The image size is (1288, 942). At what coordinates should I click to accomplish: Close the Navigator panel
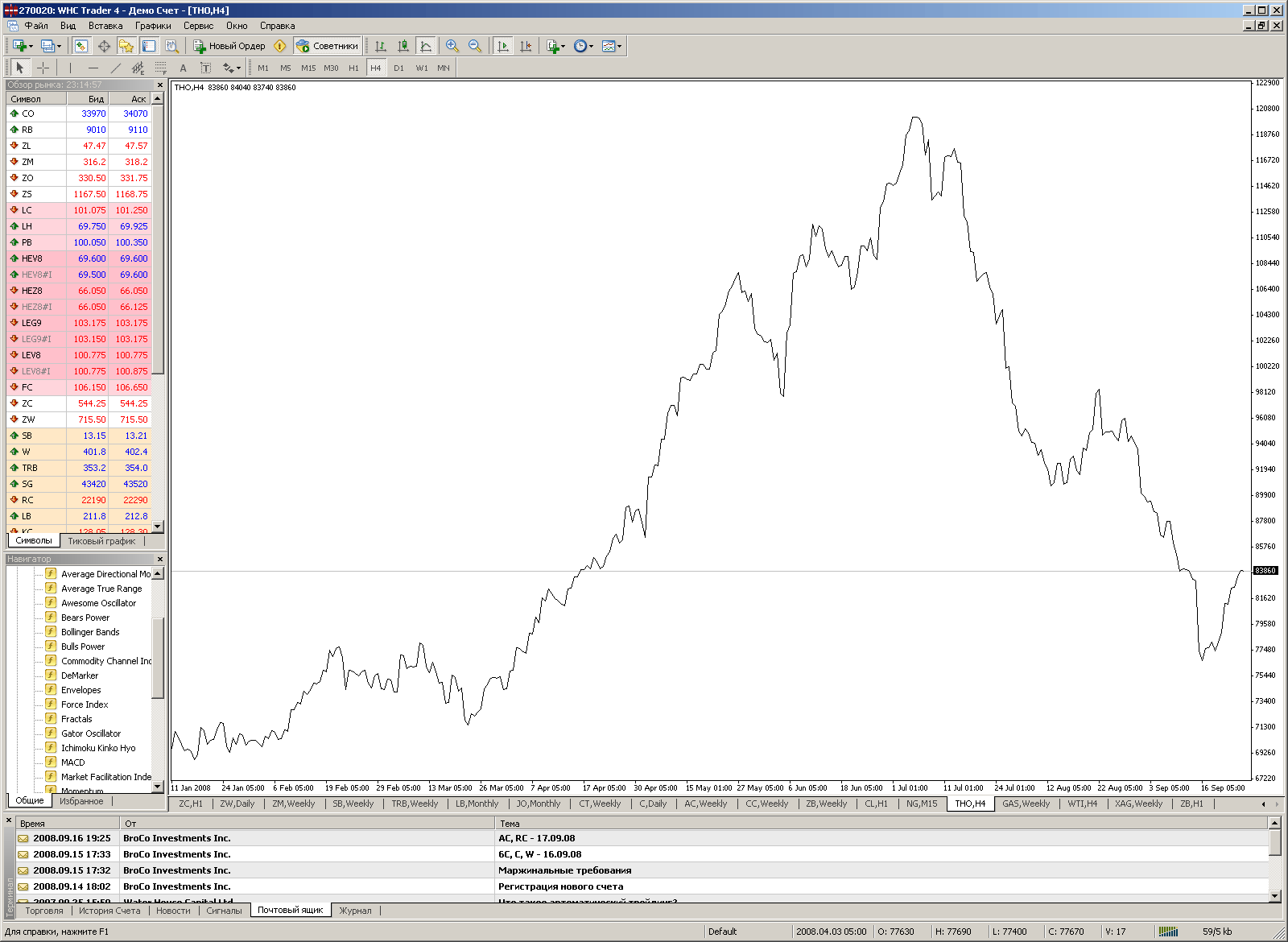coord(159,559)
